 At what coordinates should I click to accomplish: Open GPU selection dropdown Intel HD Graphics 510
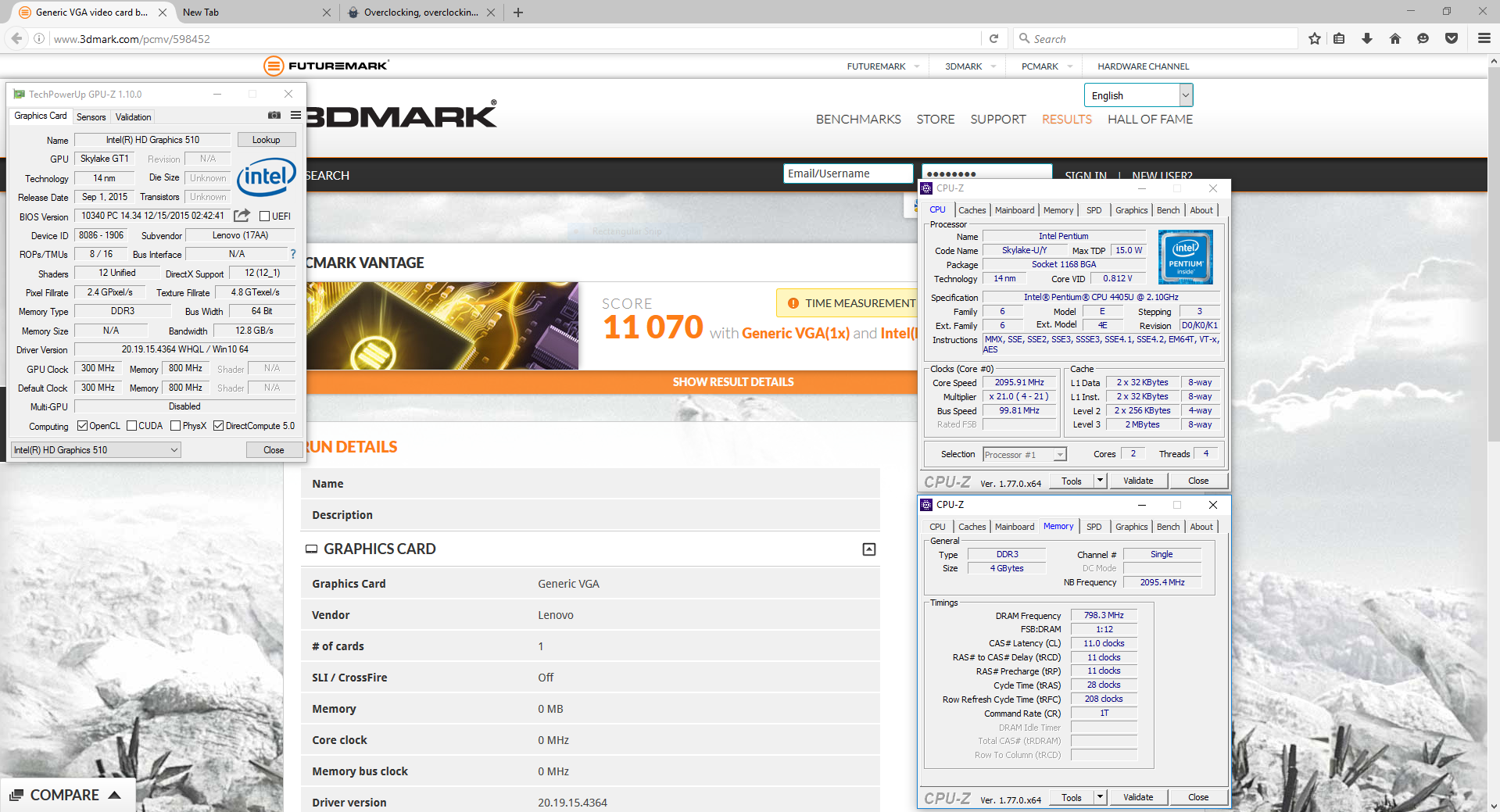click(96, 450)
